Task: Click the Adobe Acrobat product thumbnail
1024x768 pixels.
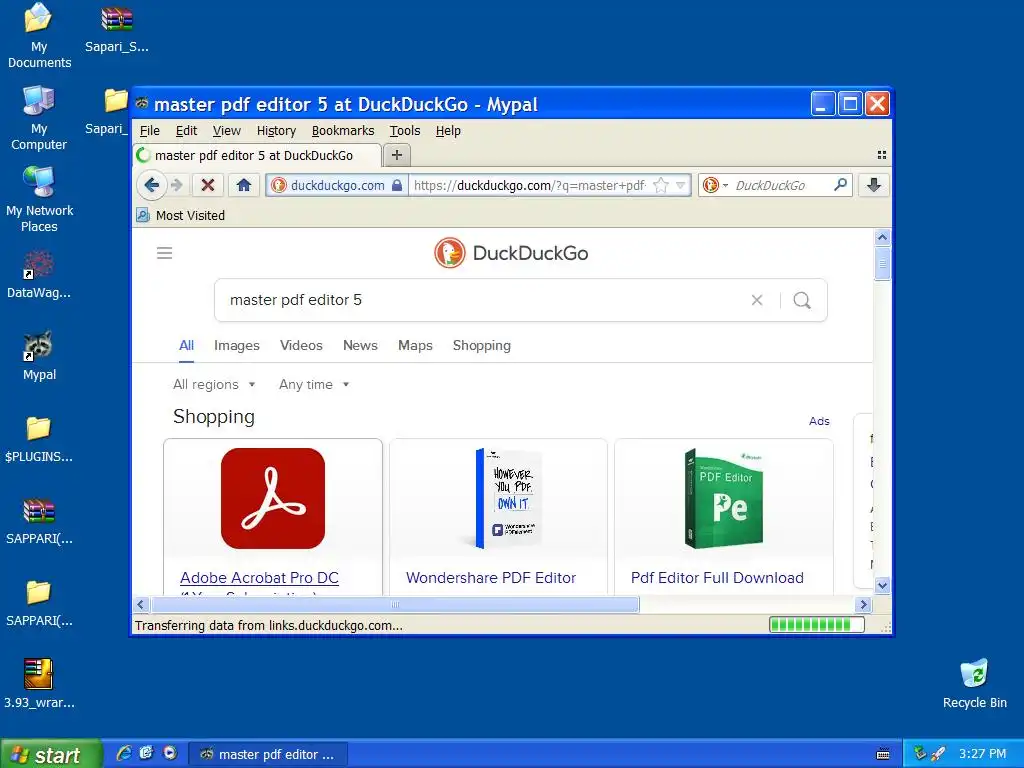Action: coord(273,498)
